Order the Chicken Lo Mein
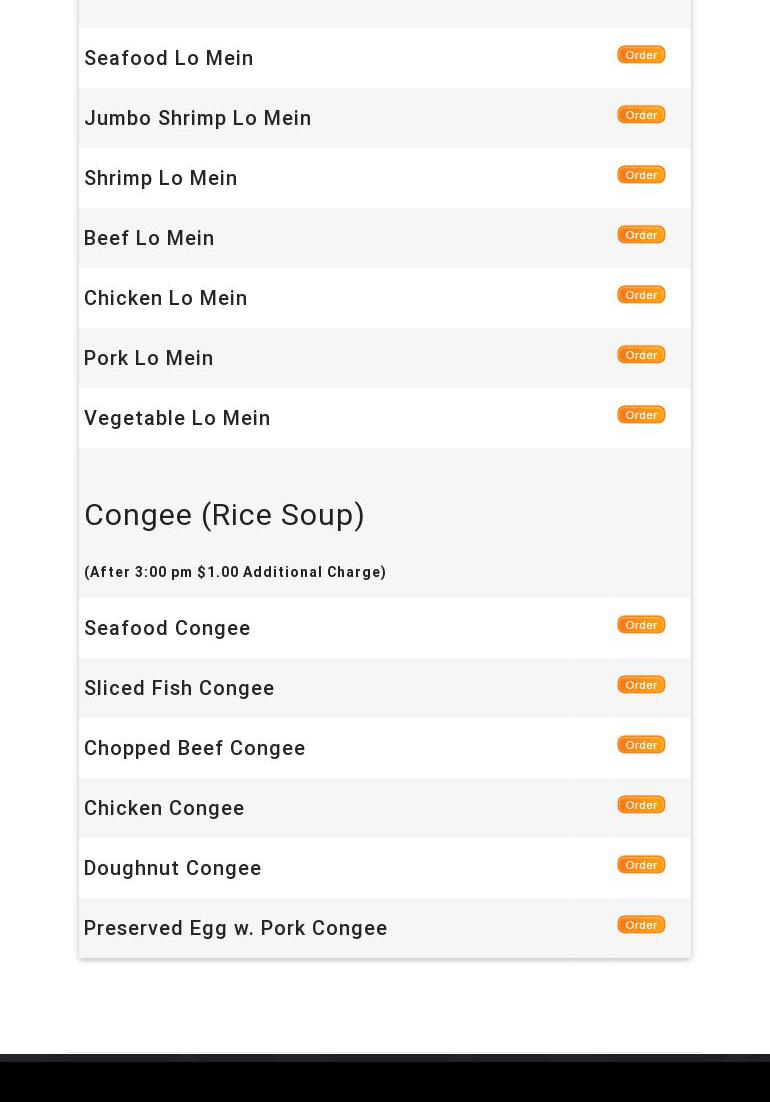This screenshot has width=770, height=1102. click(x=641, y=295)
